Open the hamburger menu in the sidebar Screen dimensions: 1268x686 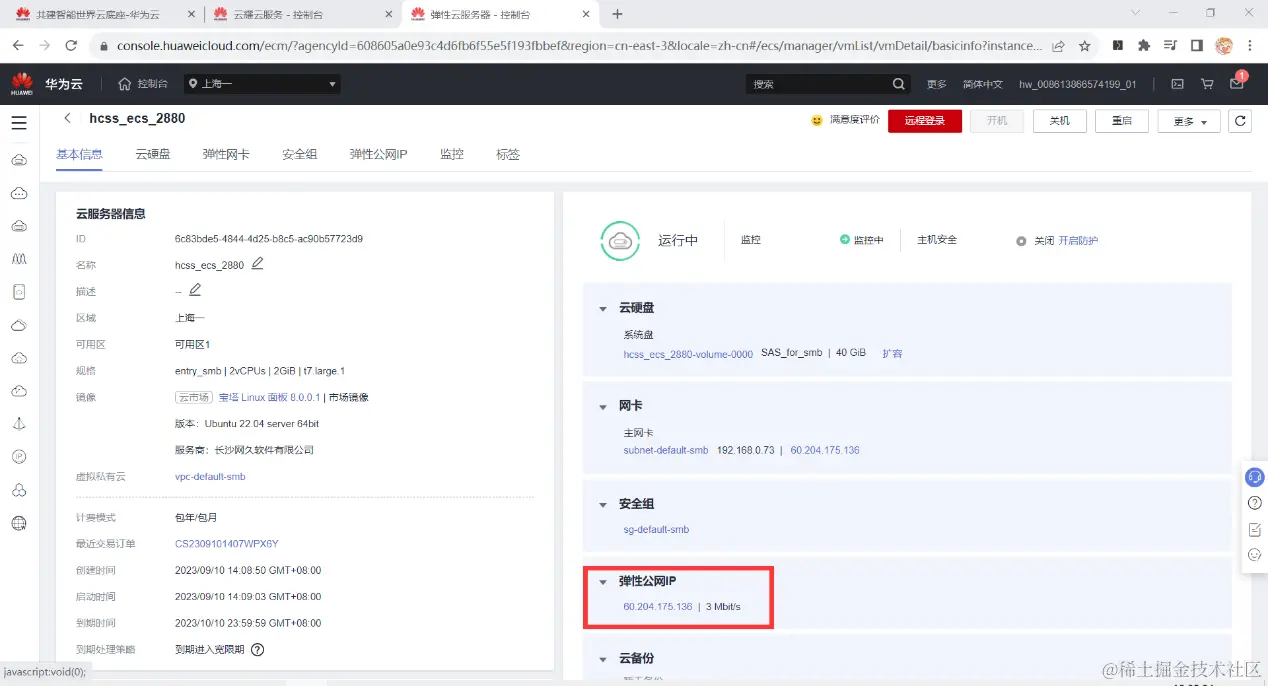(19, 122)
